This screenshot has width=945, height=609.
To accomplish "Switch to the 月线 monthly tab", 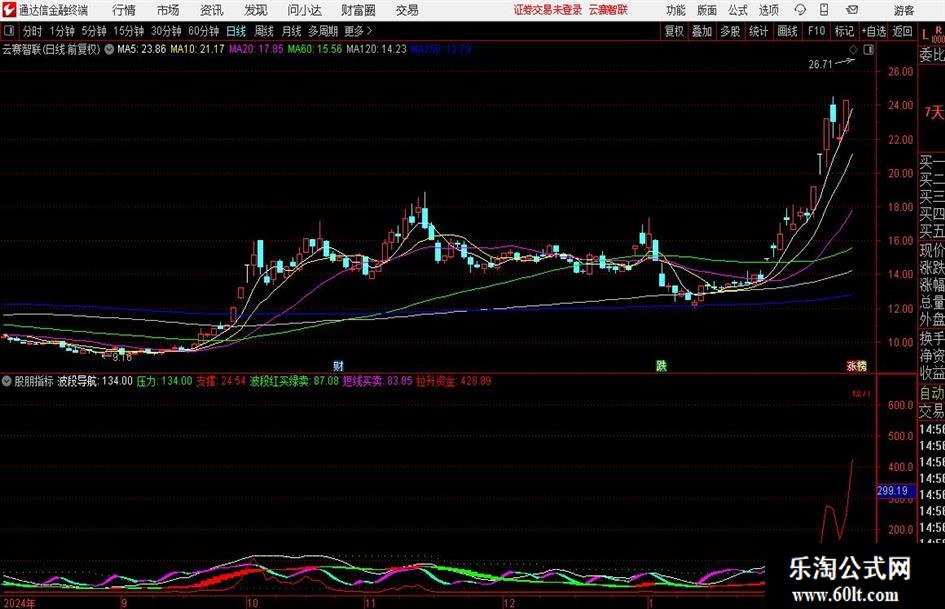I will coord(291,31).
